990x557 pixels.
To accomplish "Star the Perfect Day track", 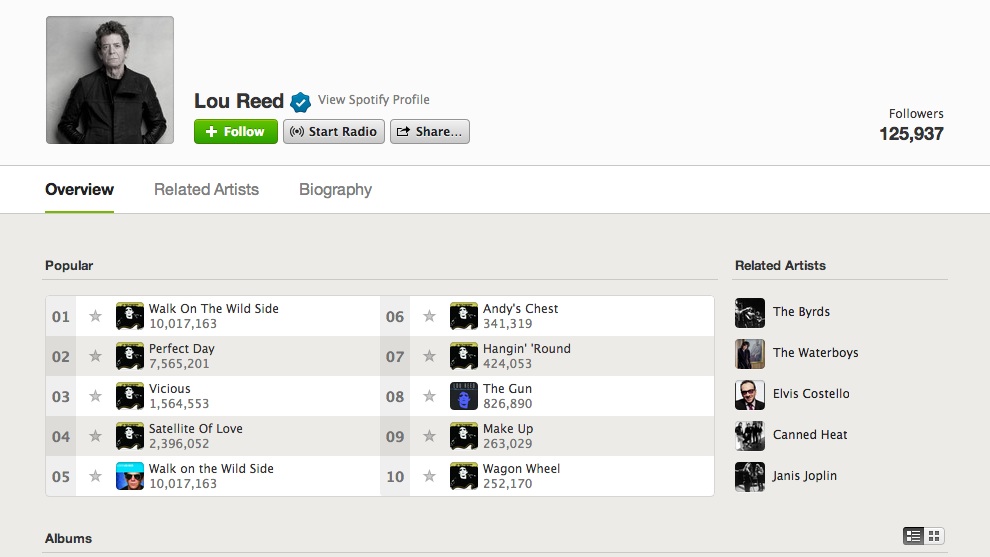I will tap(96, 356).
